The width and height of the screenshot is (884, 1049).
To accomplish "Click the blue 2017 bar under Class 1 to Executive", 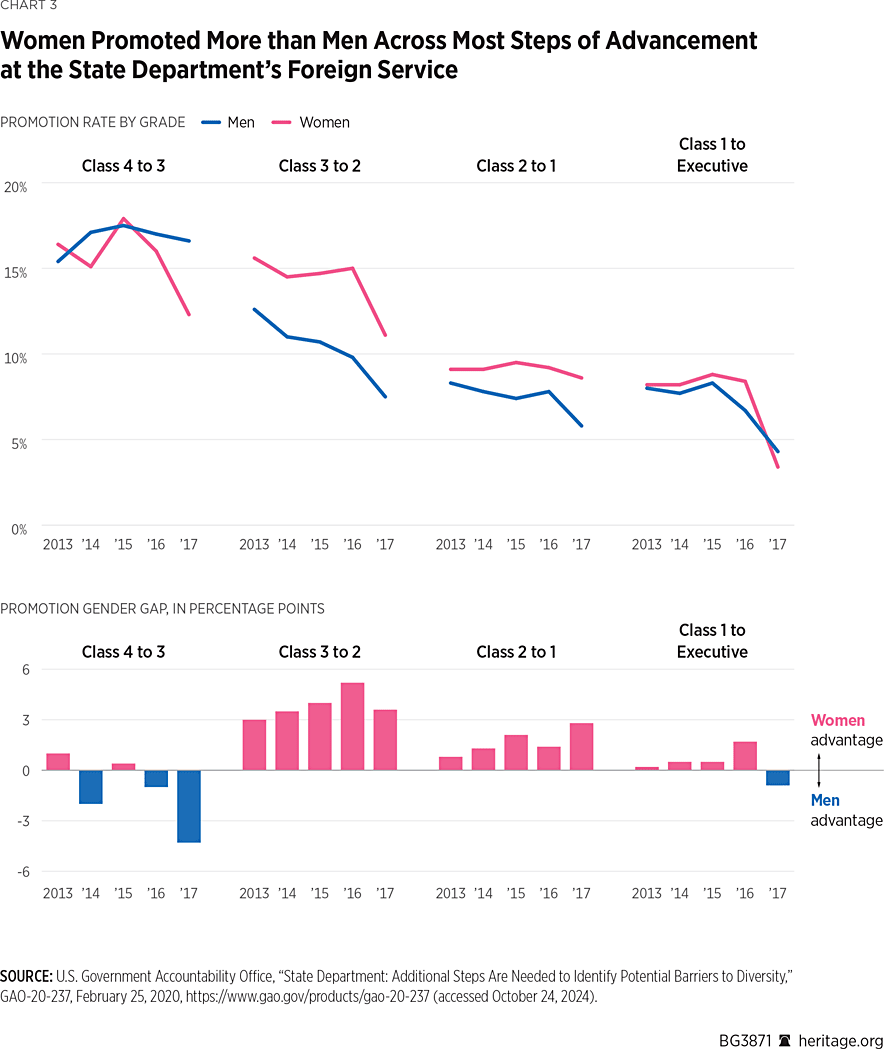I will 777,777.
